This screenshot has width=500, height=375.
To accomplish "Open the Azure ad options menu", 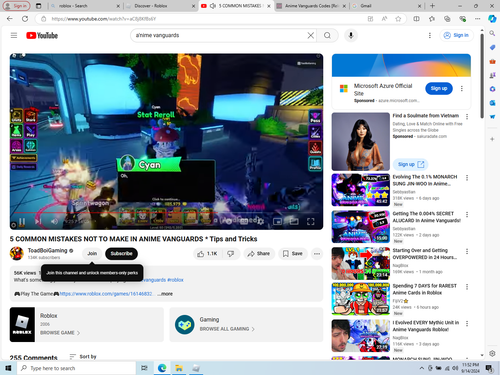I will 462,88.
